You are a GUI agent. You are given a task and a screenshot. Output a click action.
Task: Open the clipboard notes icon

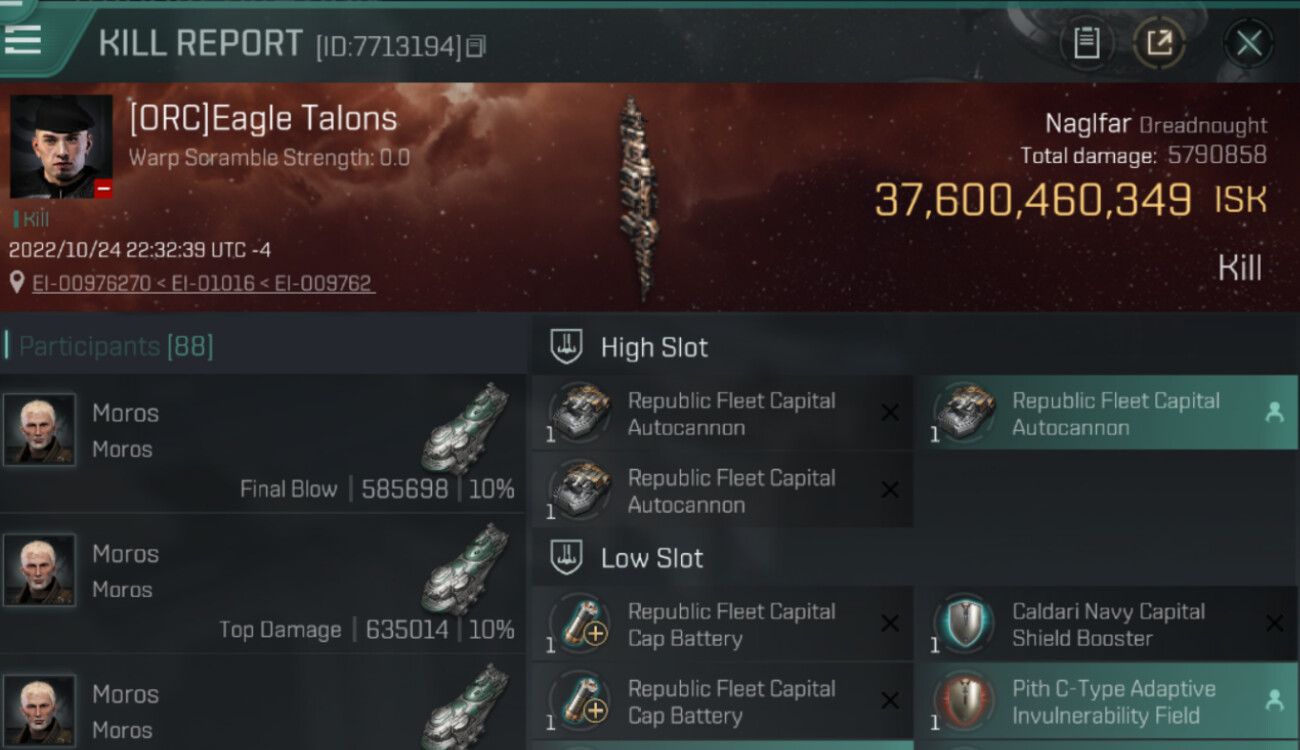(x=1086, y=43)
